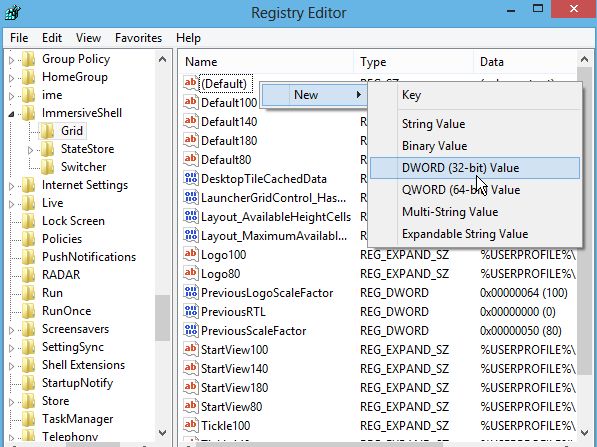597x447 pixels.
Task: Click the Default140 string value icon
Action: point(190,121)
